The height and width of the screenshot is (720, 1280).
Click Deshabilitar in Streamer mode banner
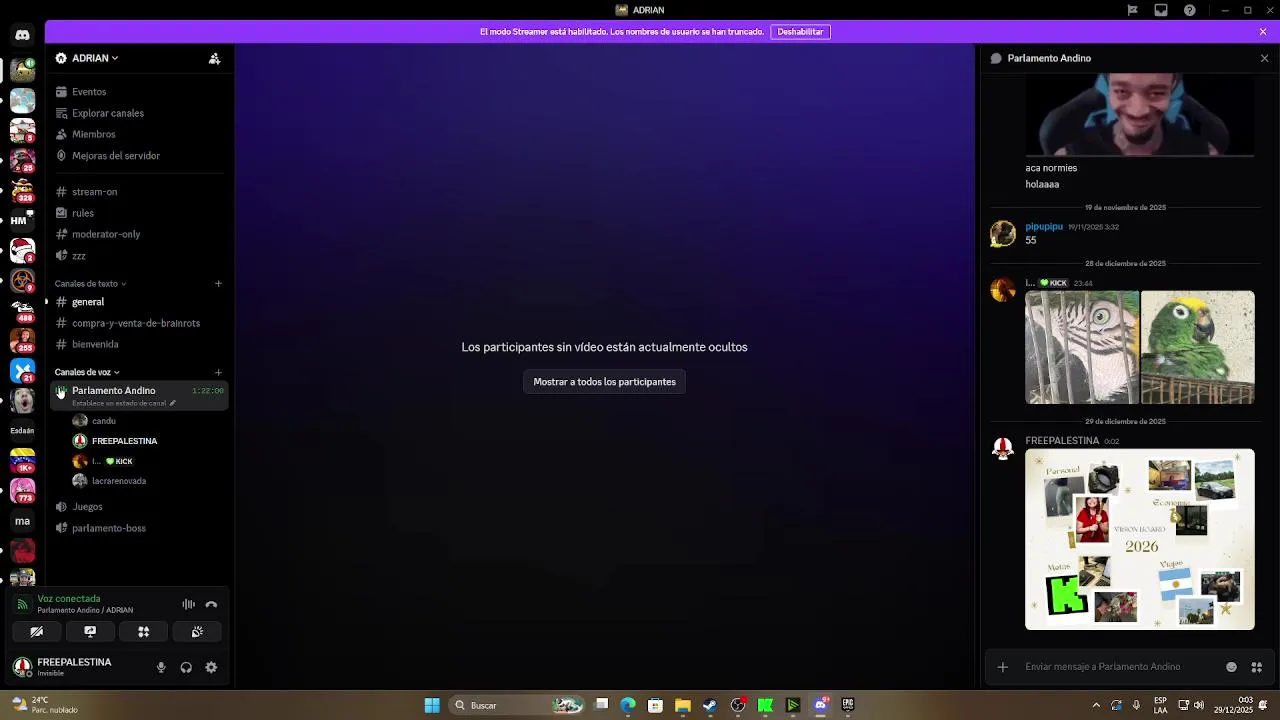[800, 32]
